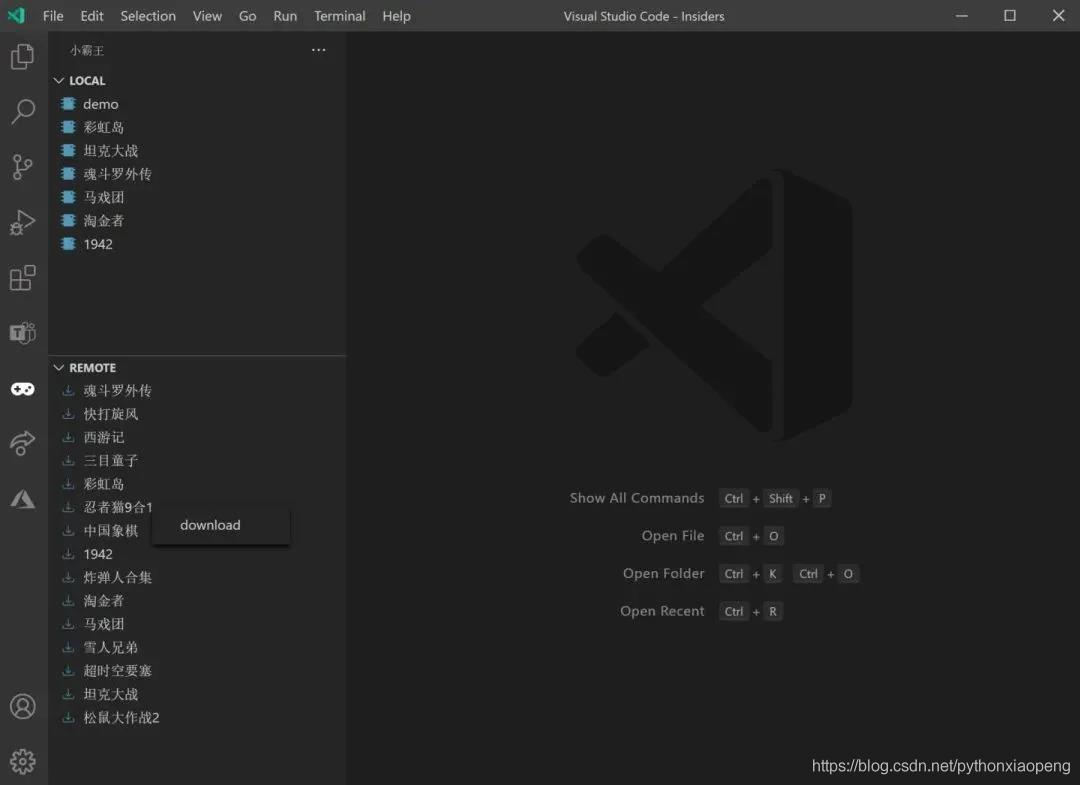This screenshot has width=1080, height=785.
Task: Select 中国象棋 in REMOTE
Action: 110,531
